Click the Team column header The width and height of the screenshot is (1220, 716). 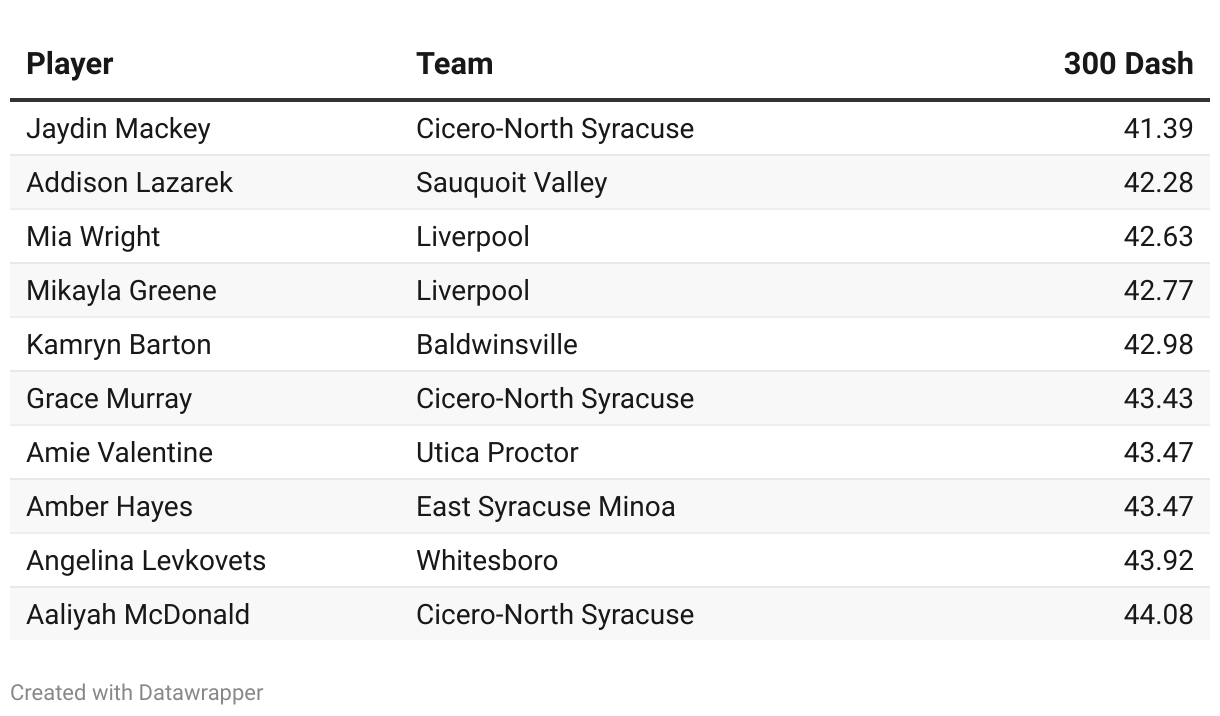coord(454,64)
